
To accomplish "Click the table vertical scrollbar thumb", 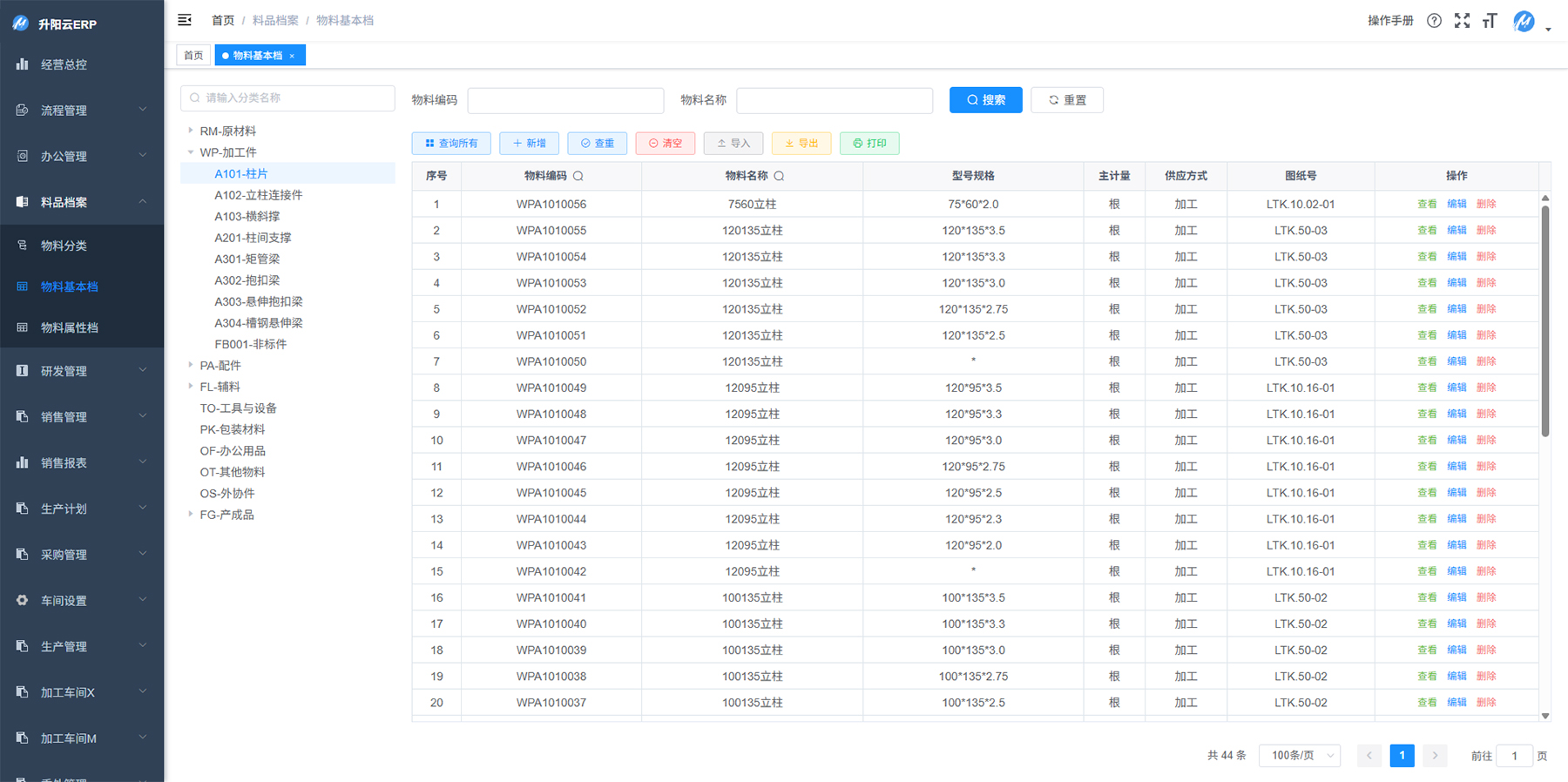I will [1545, 320].
